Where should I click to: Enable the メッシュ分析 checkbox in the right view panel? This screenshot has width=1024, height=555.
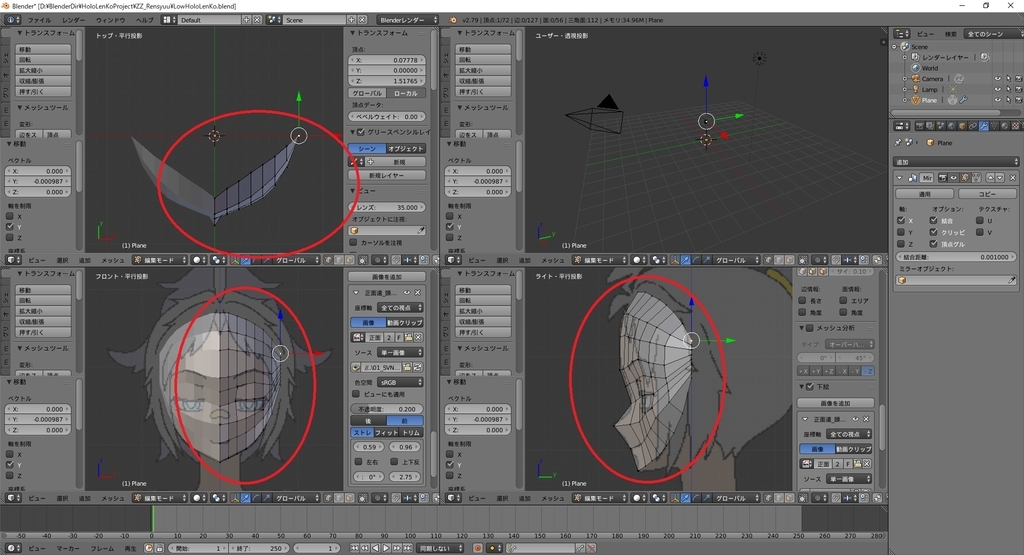pos(810,328)
